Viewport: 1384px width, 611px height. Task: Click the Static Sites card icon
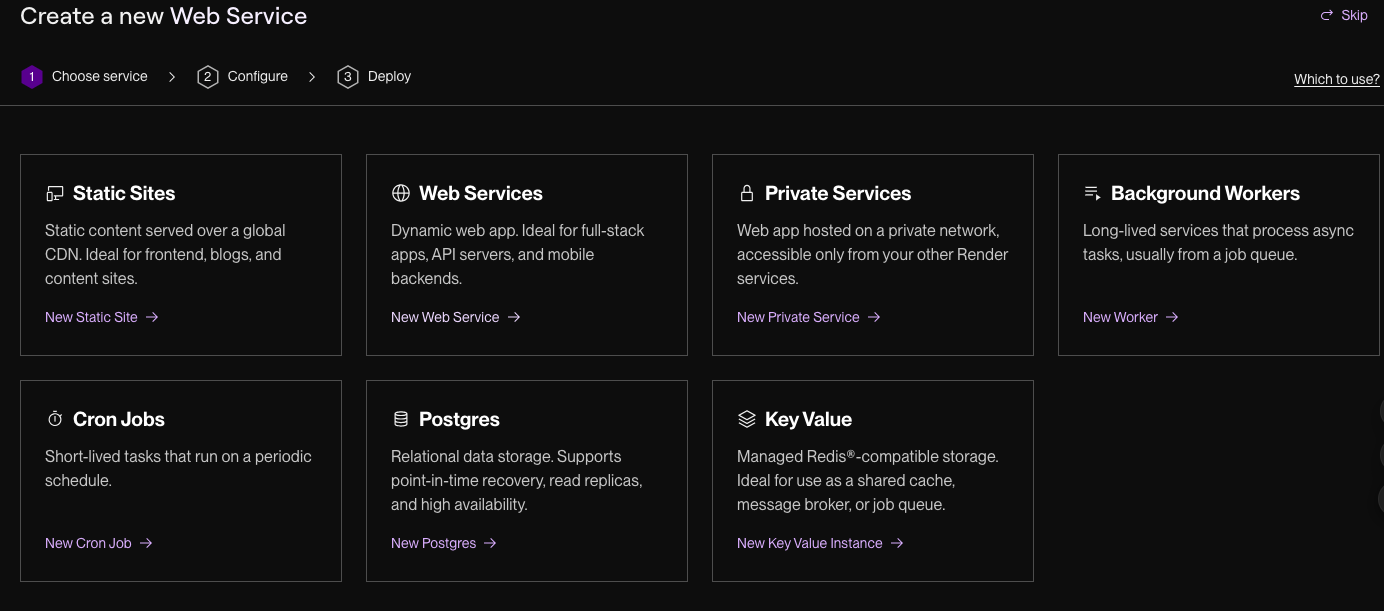click(55, 193)
